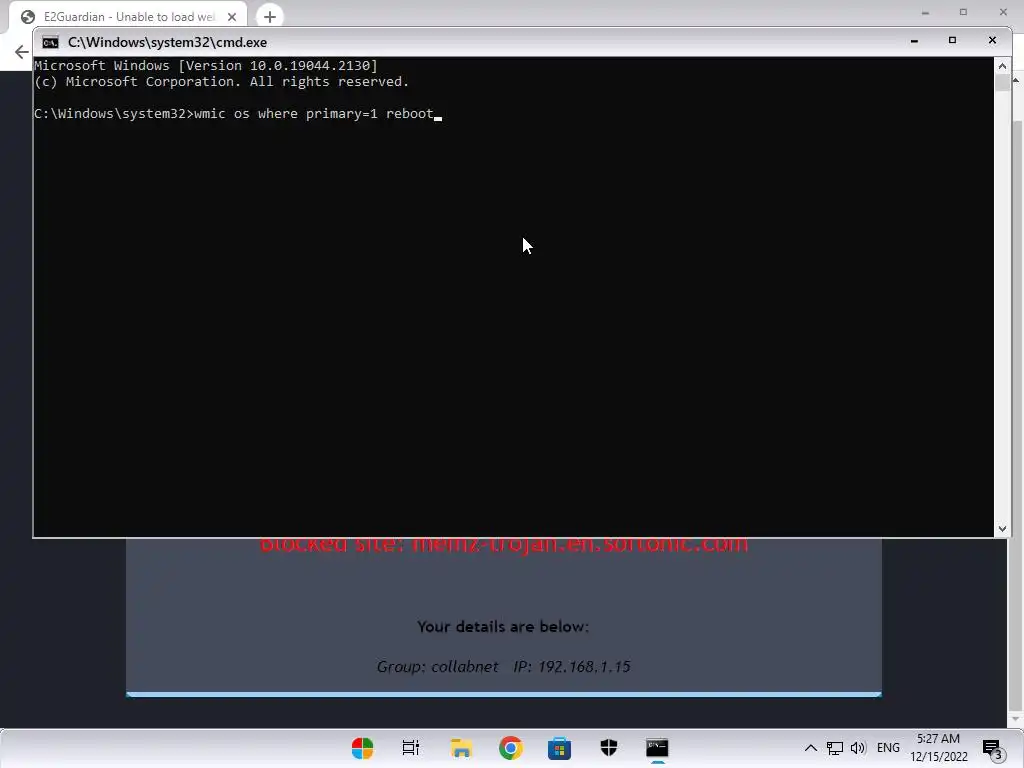Open the notification center icon
Screen dimensions: 1024x768
tap(993, 748)
